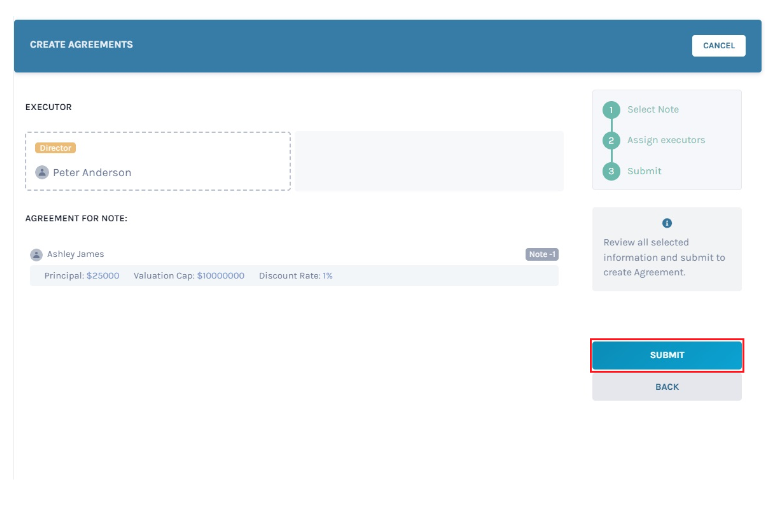Click the empty executor slot box
The height and width of the screenshot is (518, 773).
(x=429, y=161)
